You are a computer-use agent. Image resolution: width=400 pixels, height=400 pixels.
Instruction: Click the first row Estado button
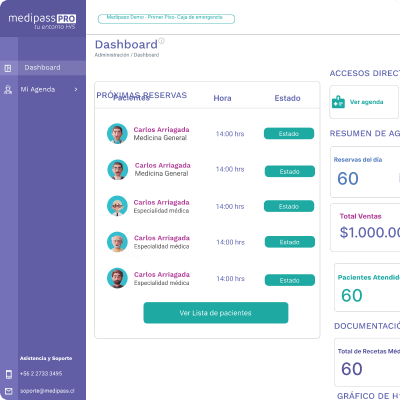(289, 134)
